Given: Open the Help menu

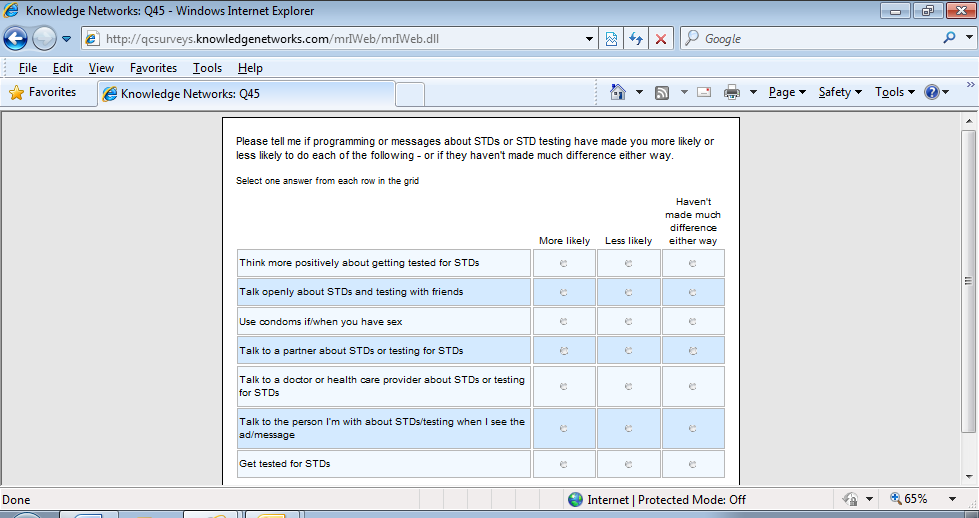Looking at the screenshot, I should pos(250,68).
